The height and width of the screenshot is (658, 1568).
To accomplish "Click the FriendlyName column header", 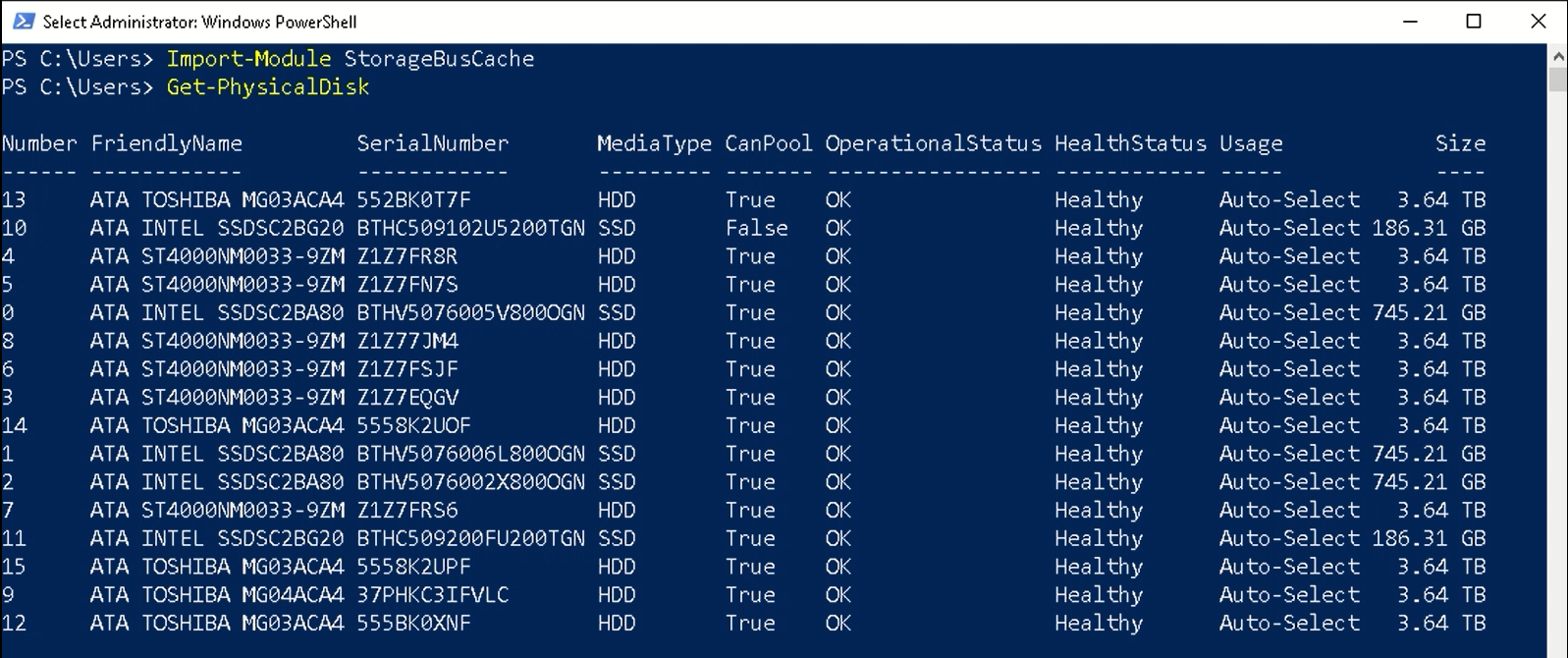I will click(x=166, y=144).
